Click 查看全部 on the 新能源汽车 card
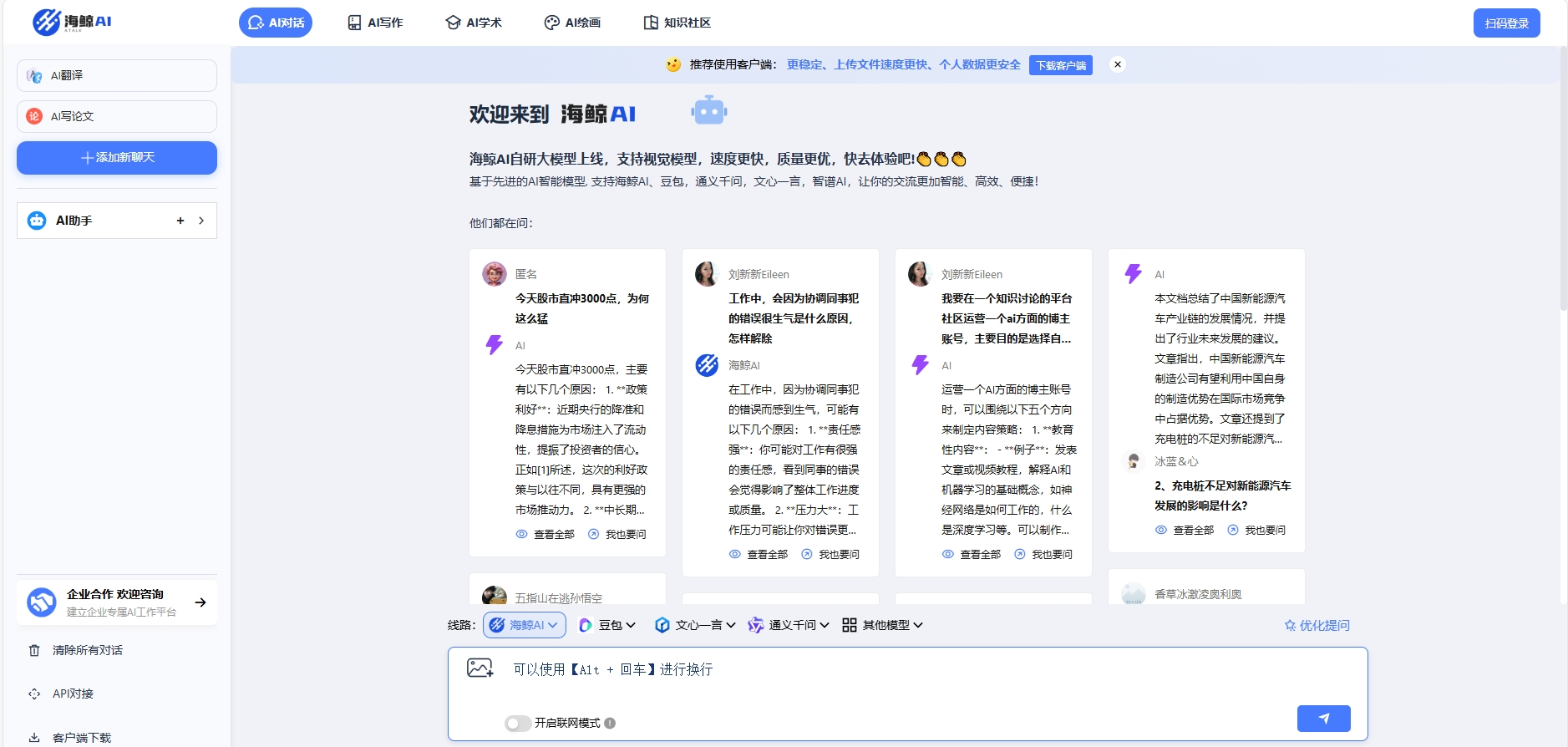The image size is (1568, 747). (x=1185, y=530)
